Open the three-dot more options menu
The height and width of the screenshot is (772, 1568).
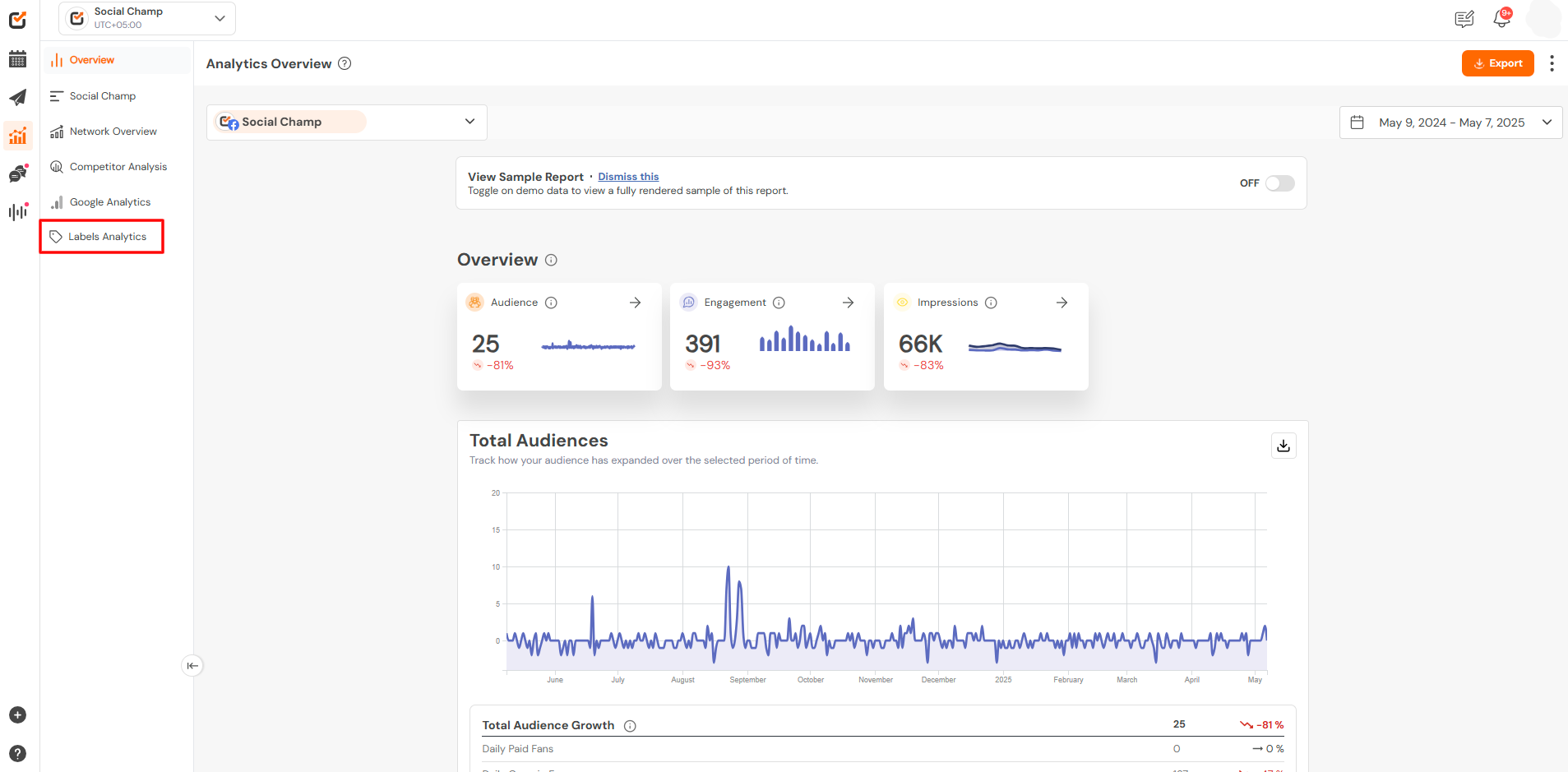click(x=1552, y=63)
